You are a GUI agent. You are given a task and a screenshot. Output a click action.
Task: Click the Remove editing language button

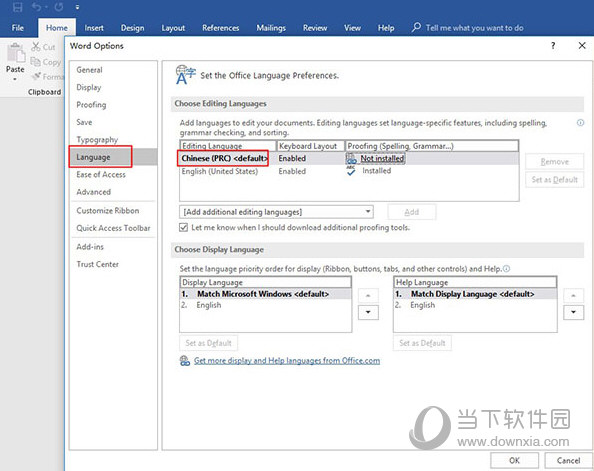point(555,162)
